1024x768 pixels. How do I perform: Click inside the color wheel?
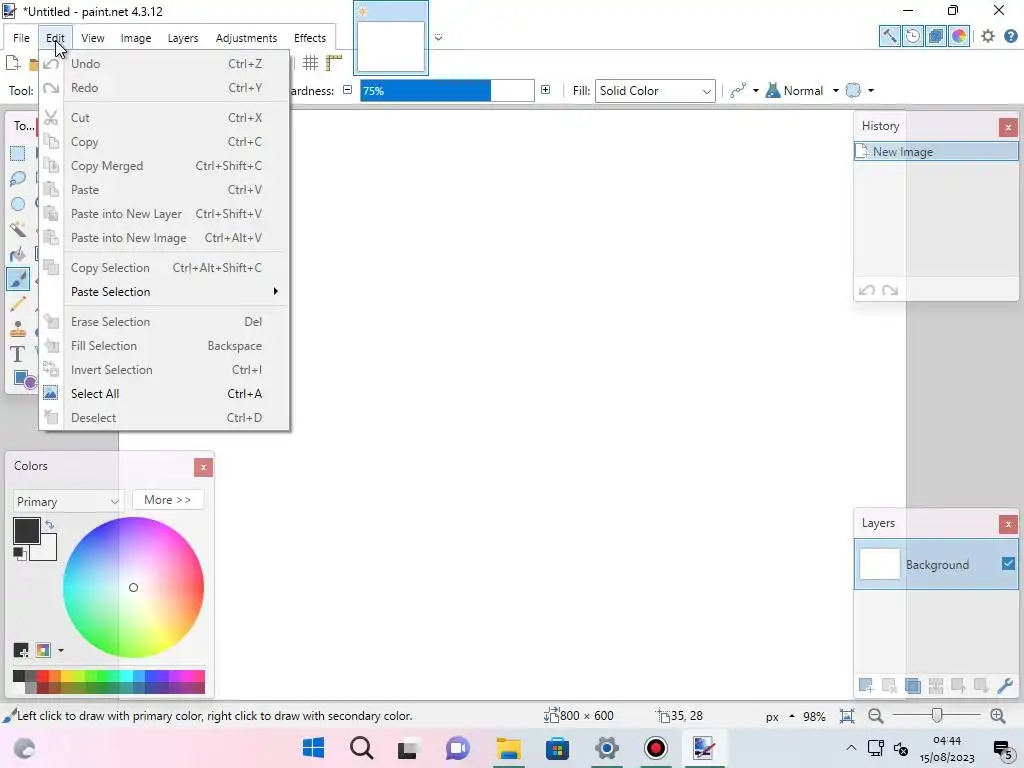[x=133, y=587]
